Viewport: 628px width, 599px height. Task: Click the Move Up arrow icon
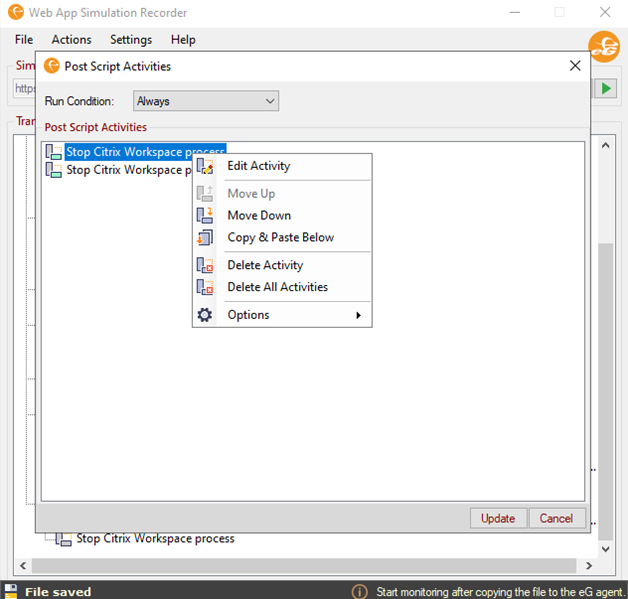[205, 193]
